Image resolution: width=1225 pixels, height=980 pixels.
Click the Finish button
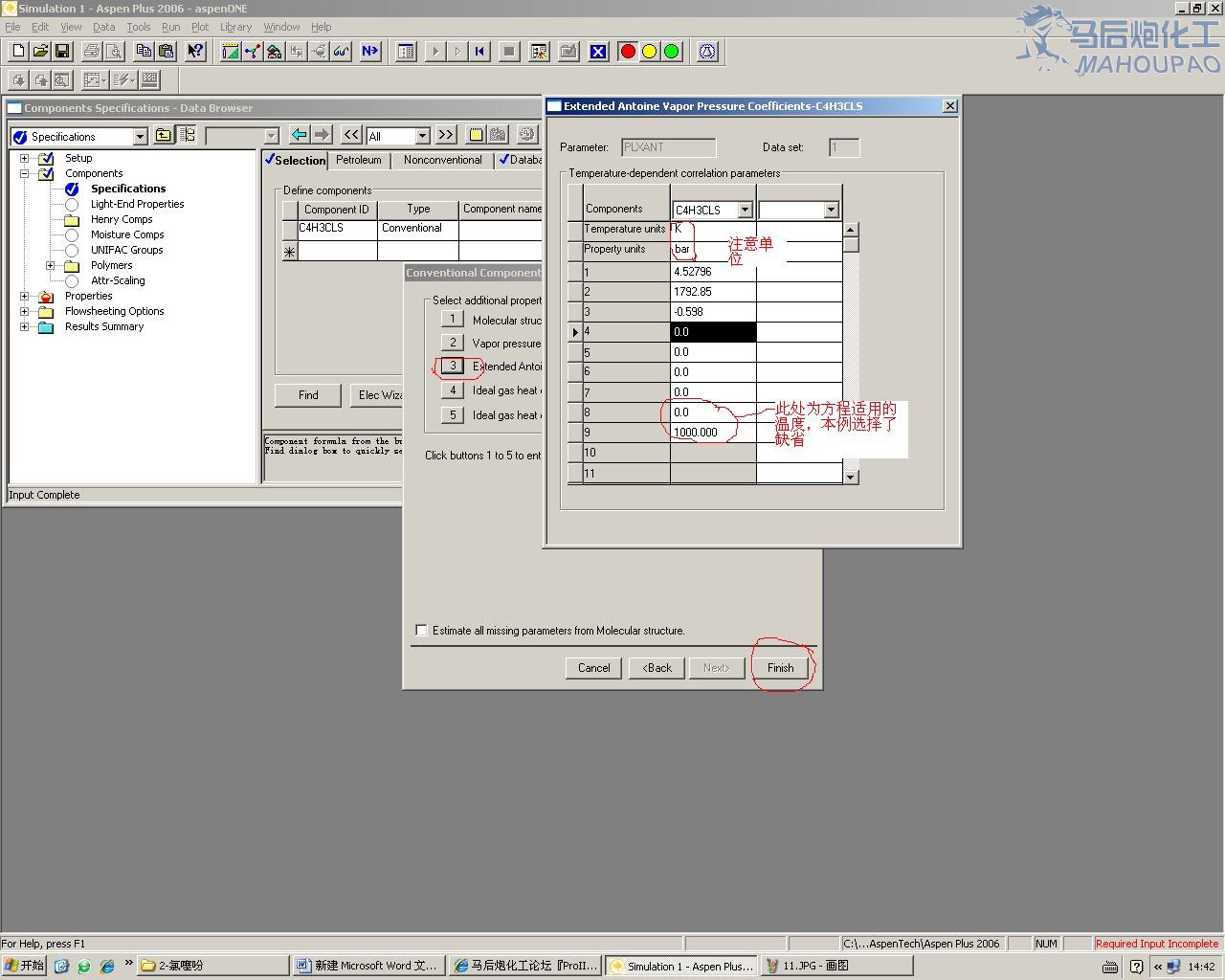click(780, 668)
